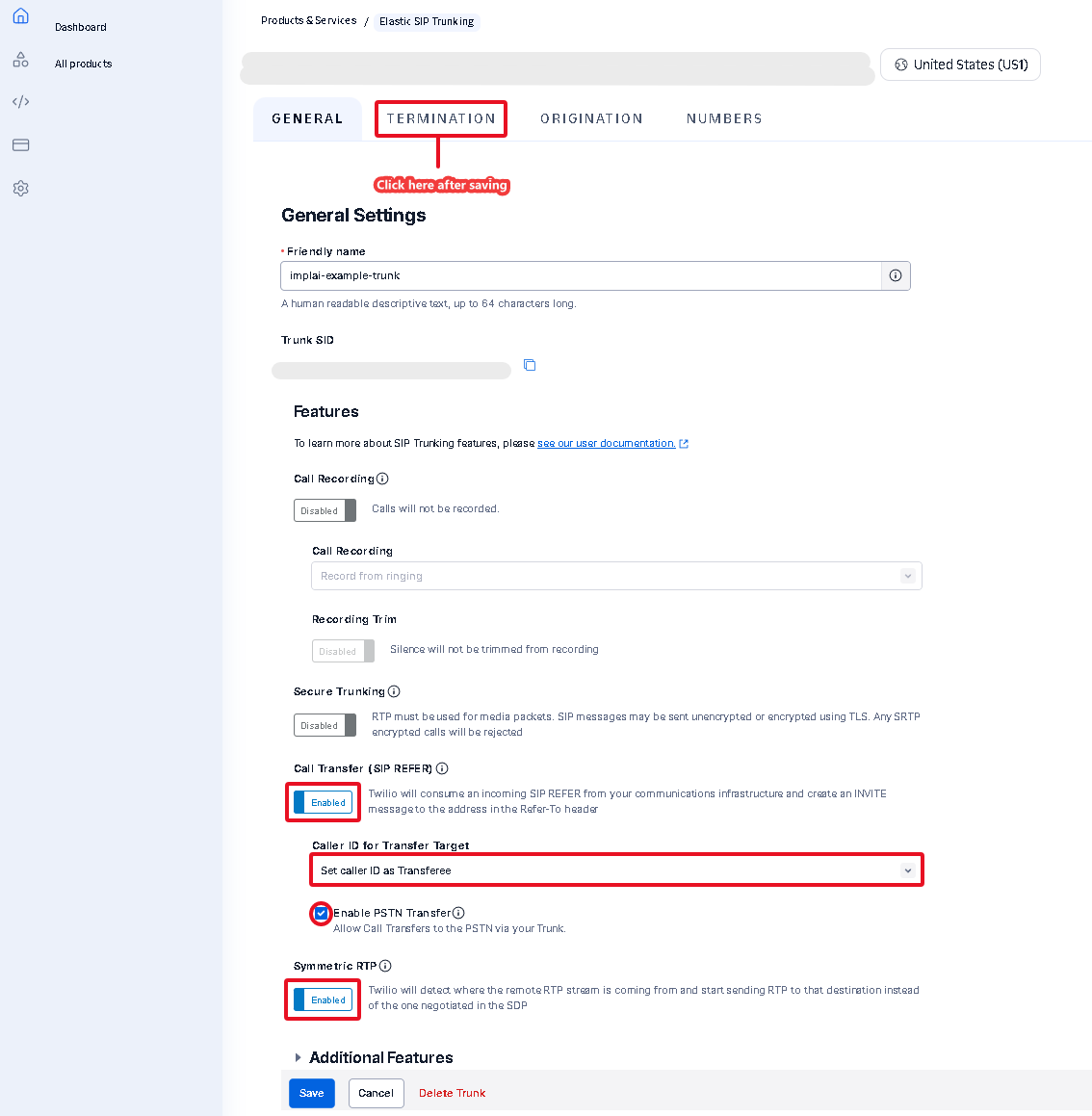Viewport: 1092px width, 1116px height.
Task: Click the Save button
Action: [x=311, y=1093]
